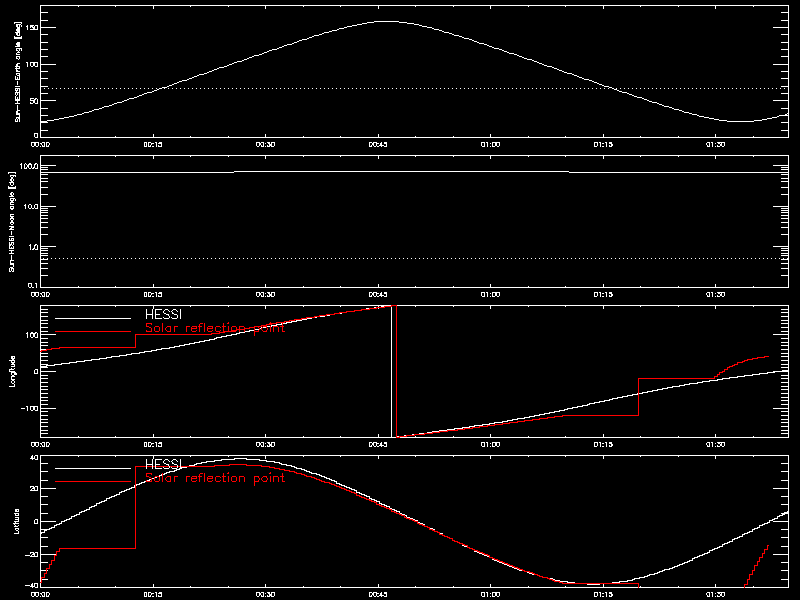Click the 1.0 tick on Moon angle axis
Image resolution: width=800 pixels, height=600 pixels.
pos(32,247)
